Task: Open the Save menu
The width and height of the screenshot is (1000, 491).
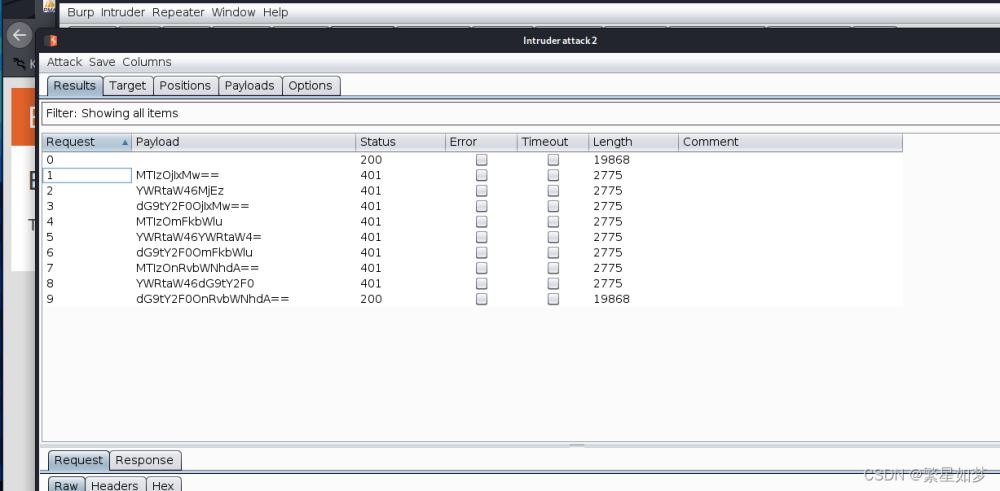Action: click(102, 62)
